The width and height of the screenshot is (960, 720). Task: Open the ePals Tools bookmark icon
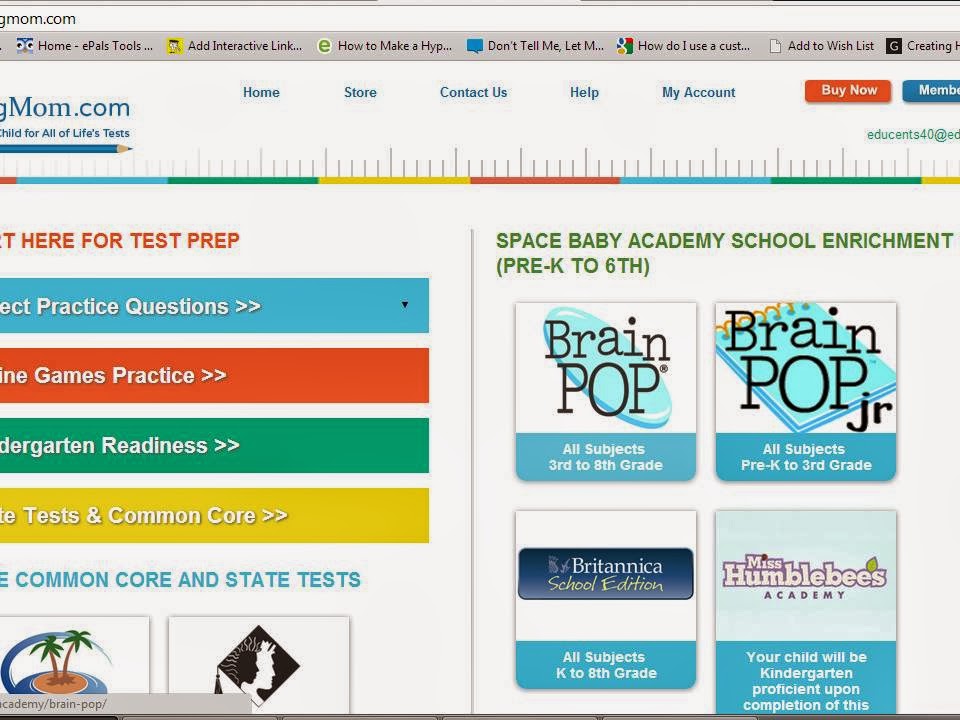25,46
